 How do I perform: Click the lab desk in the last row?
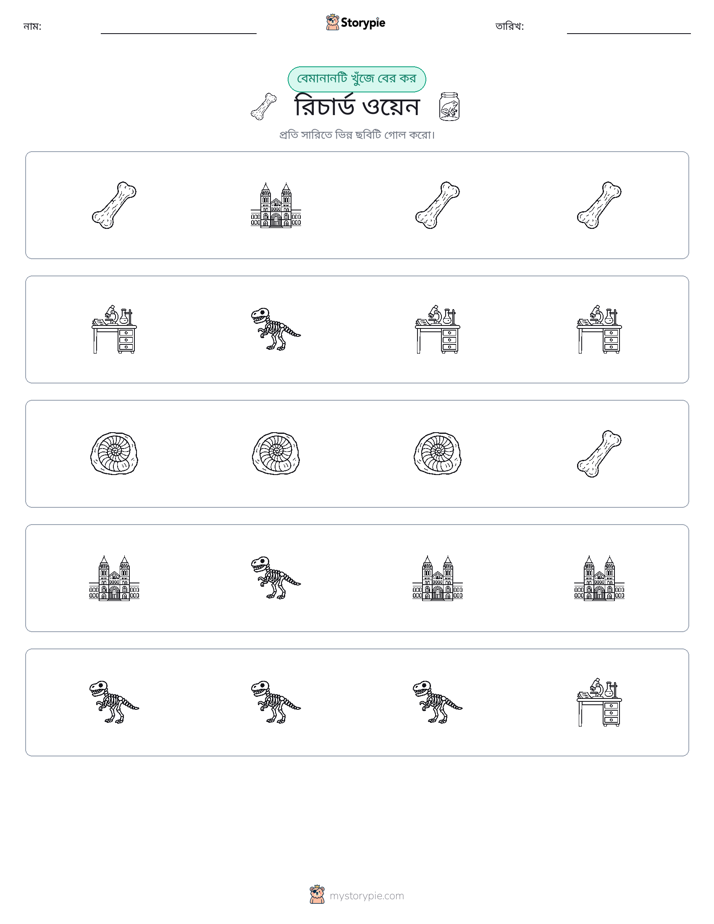pyautogui.click(x=599, y=702)
